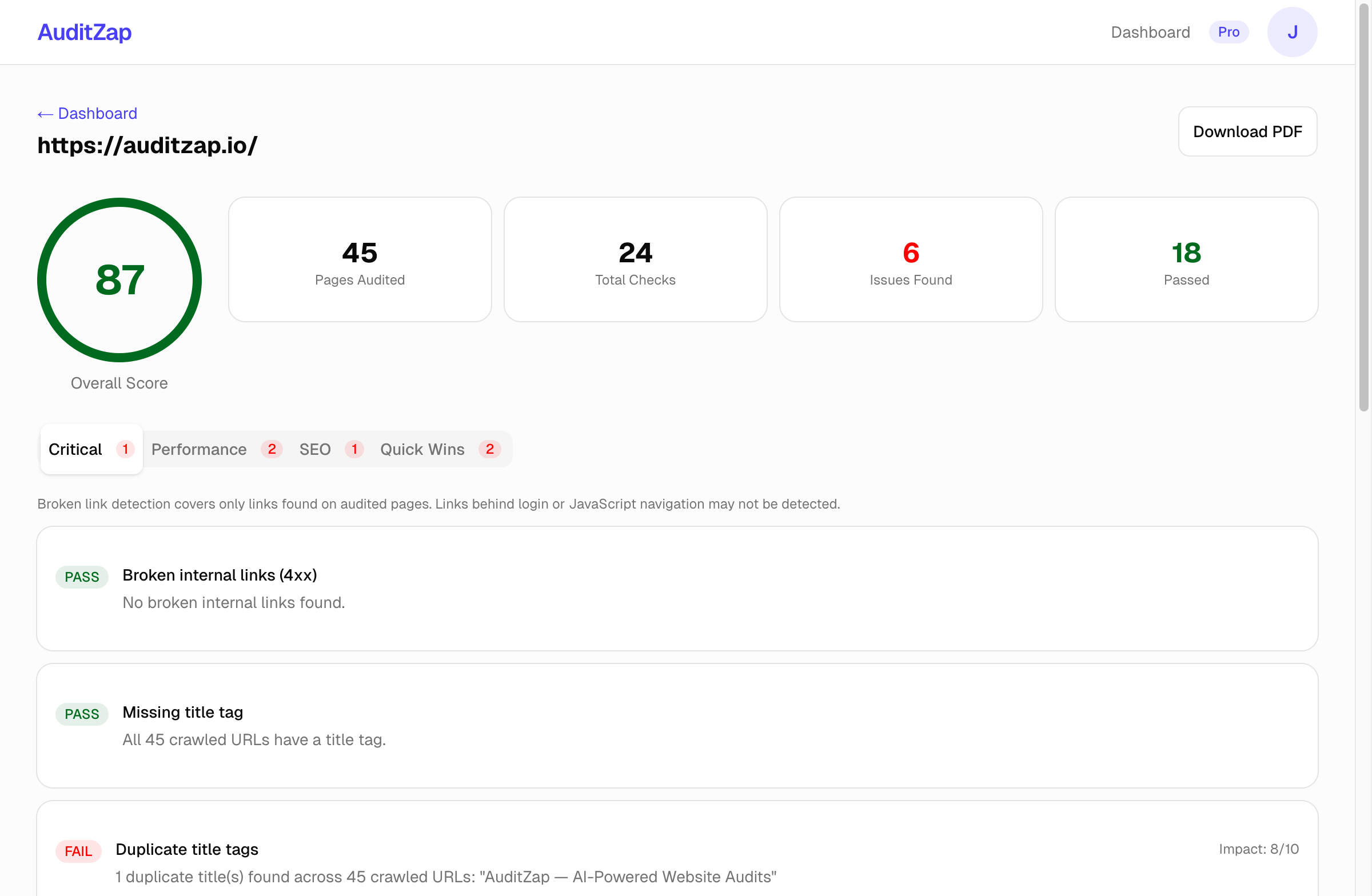Click the audited URL https://auditzap.io/

click(x=147, y=146)
